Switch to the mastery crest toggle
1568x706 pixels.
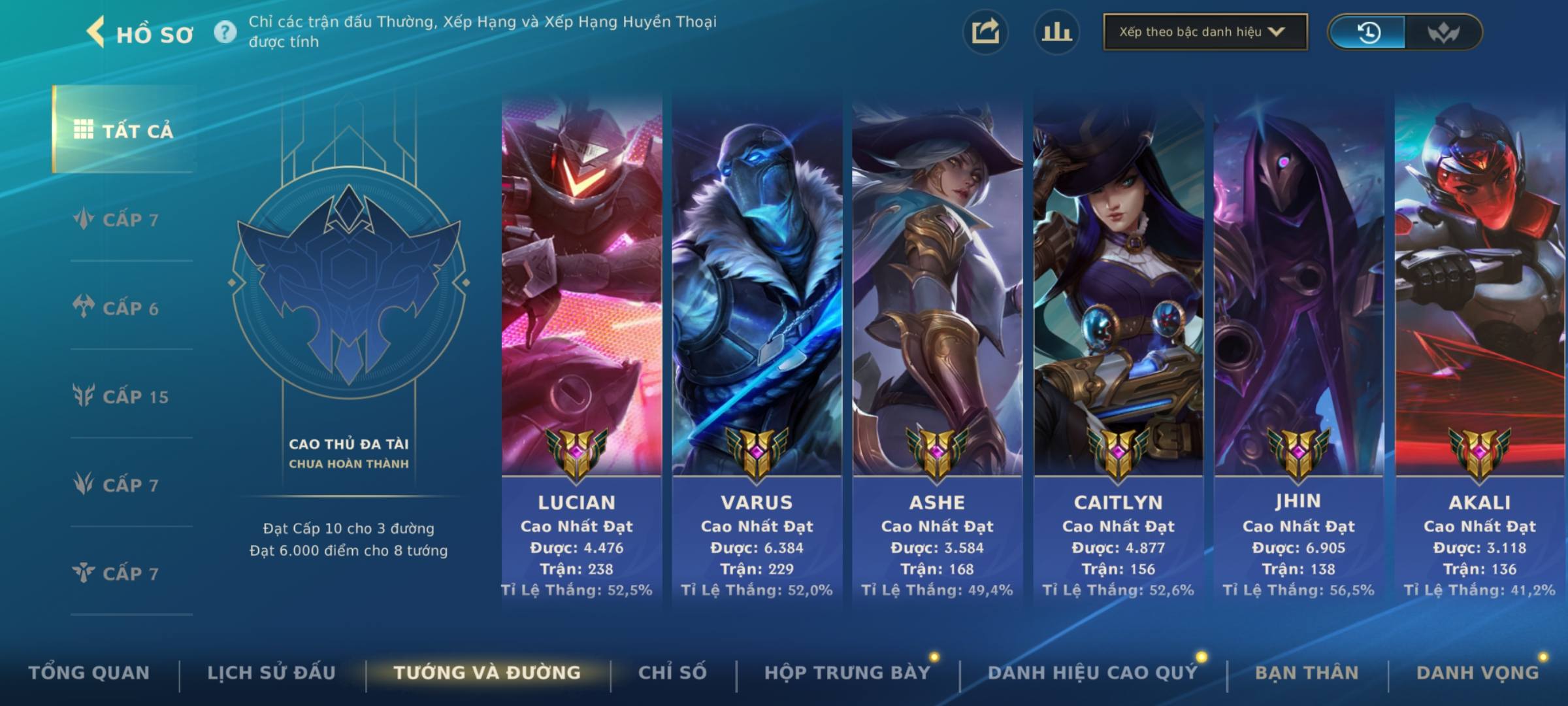[x=1443, y=32]
